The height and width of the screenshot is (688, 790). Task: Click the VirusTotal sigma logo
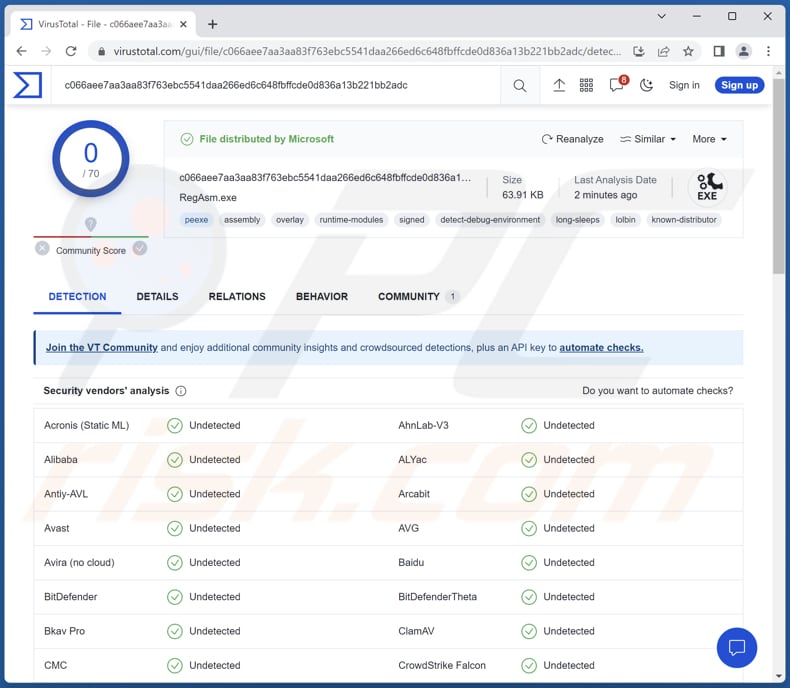(x=27, y=85)
